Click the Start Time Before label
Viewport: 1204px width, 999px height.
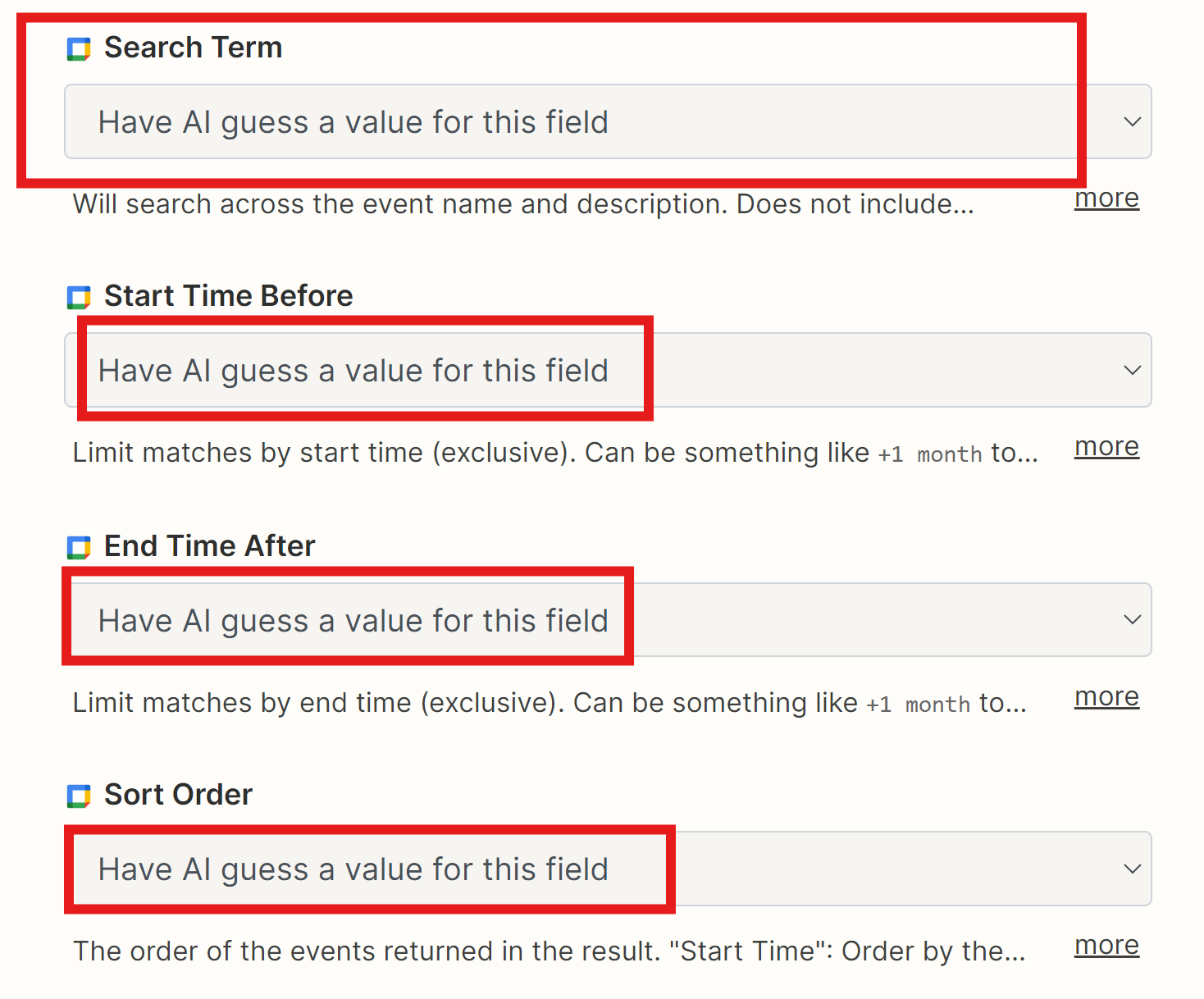click(x=228, y=296)
